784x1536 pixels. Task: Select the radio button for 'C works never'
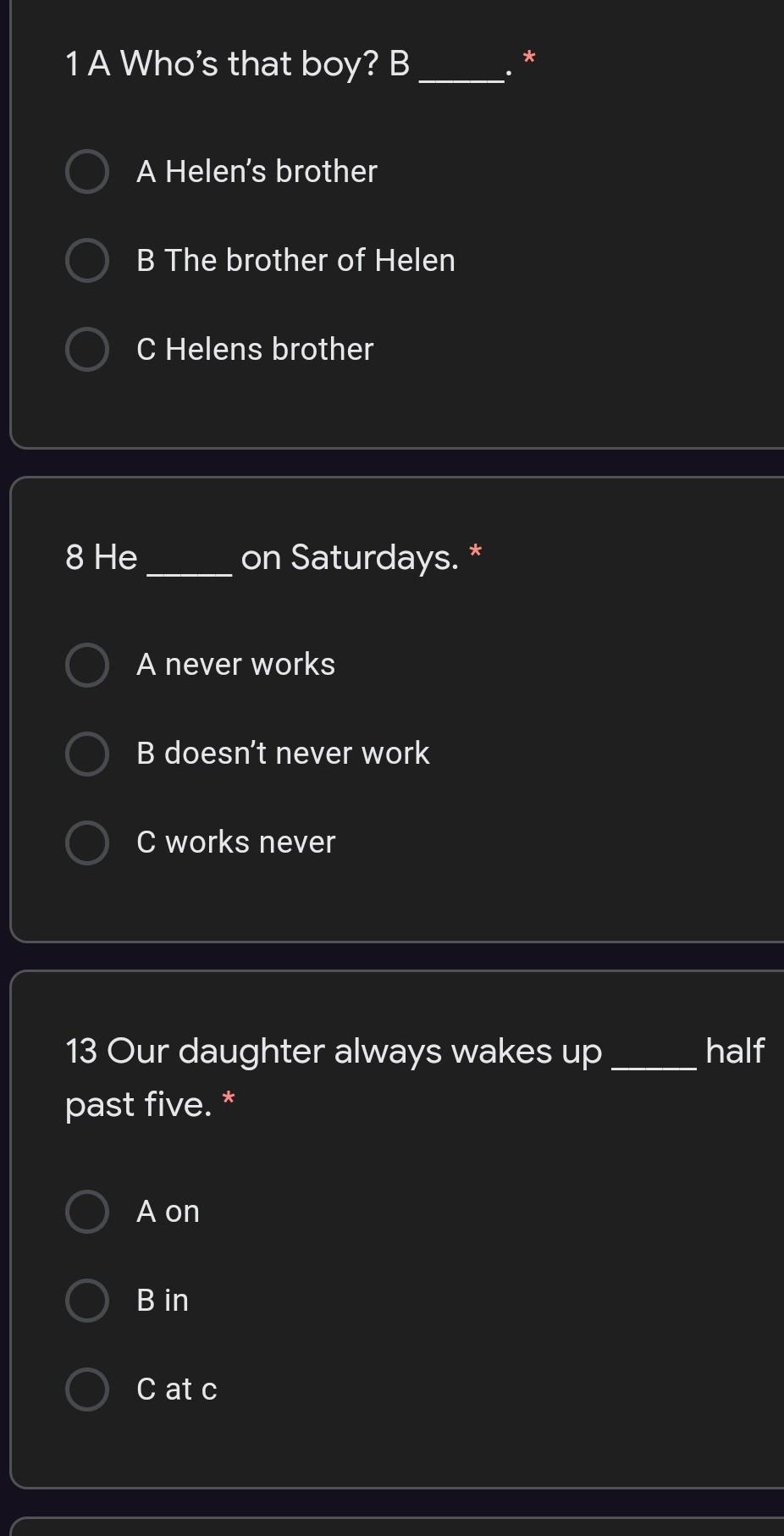pos(87,843)
